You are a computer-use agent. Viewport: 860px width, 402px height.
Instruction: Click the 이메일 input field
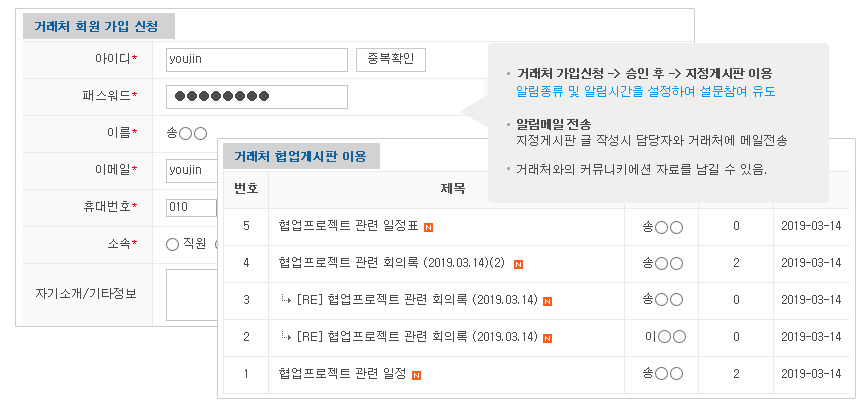(x=192, y=170)
